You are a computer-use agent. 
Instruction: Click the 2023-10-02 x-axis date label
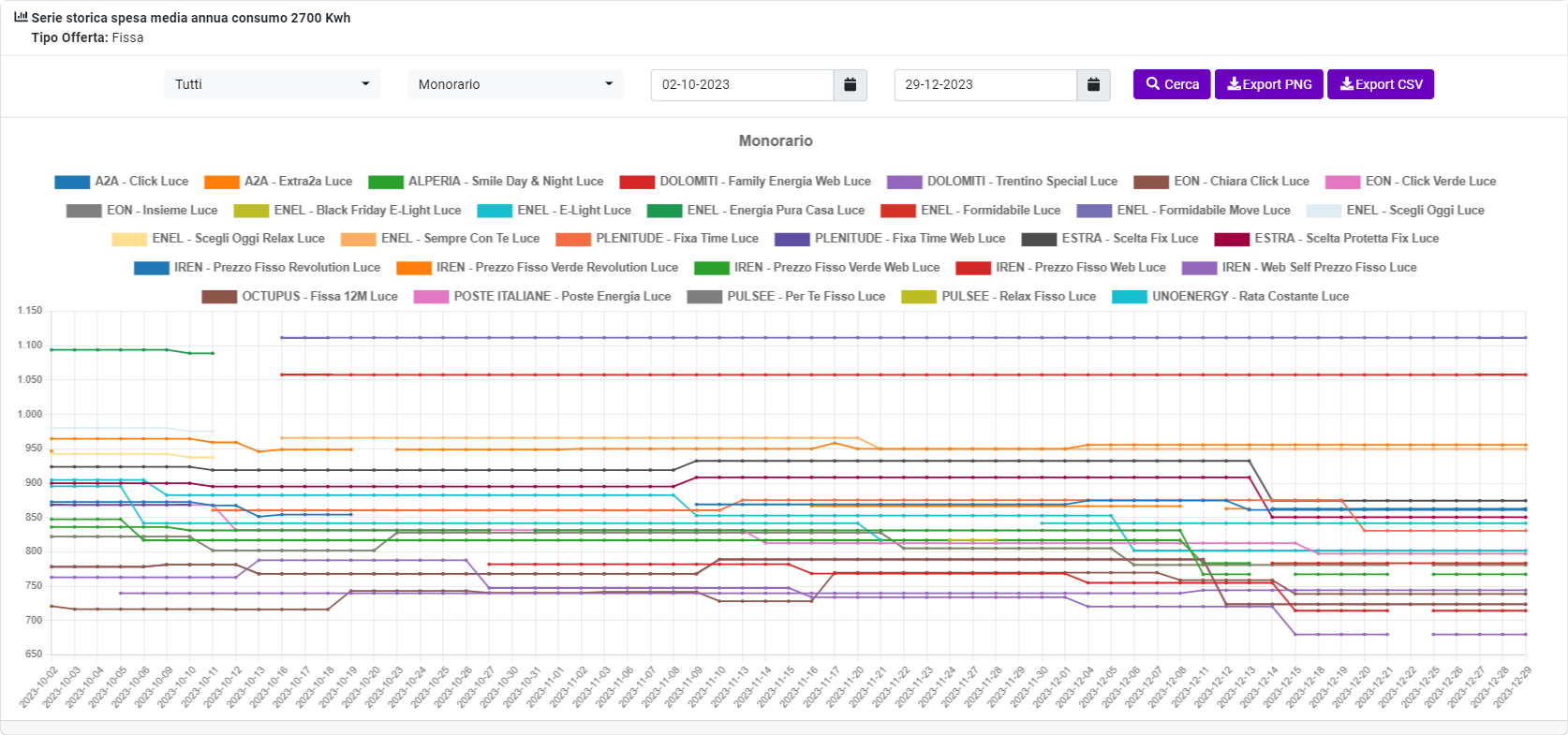(39, 686)
